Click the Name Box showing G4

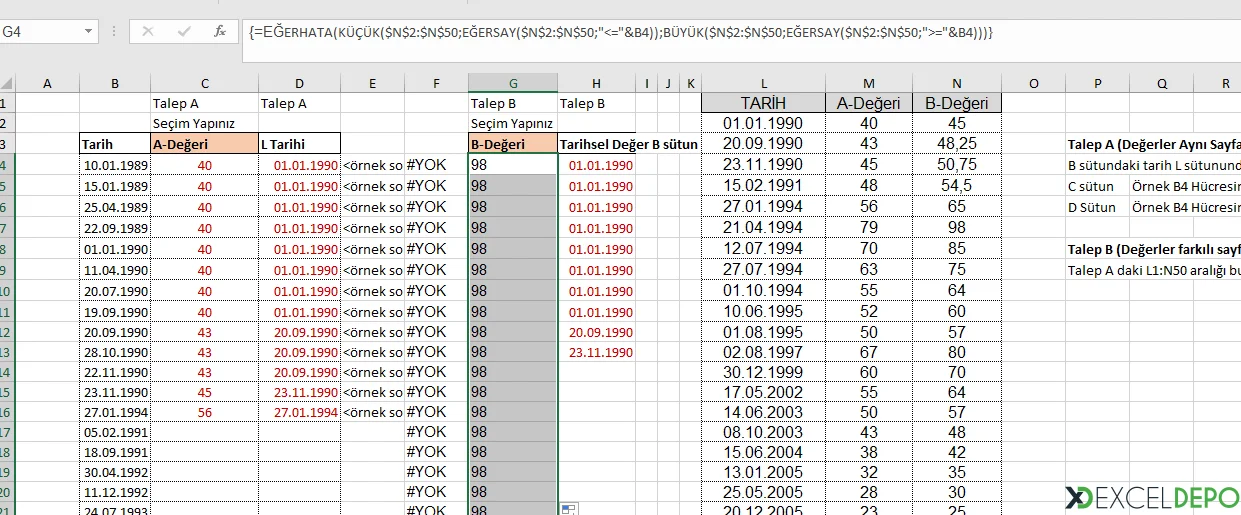pos(40,32)
